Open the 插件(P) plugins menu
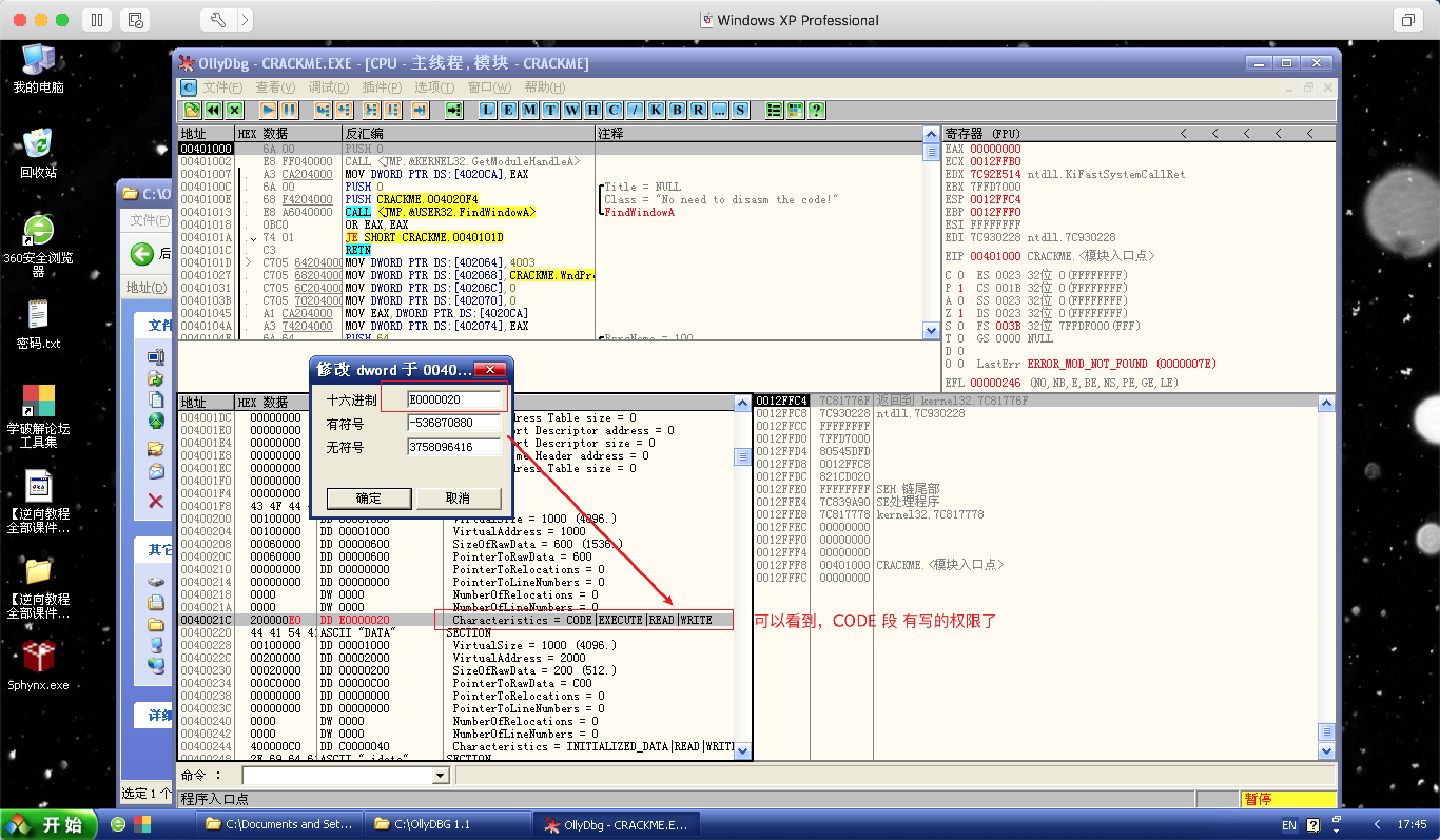This screenshot has height=840, width=1440. coord(382,87)
